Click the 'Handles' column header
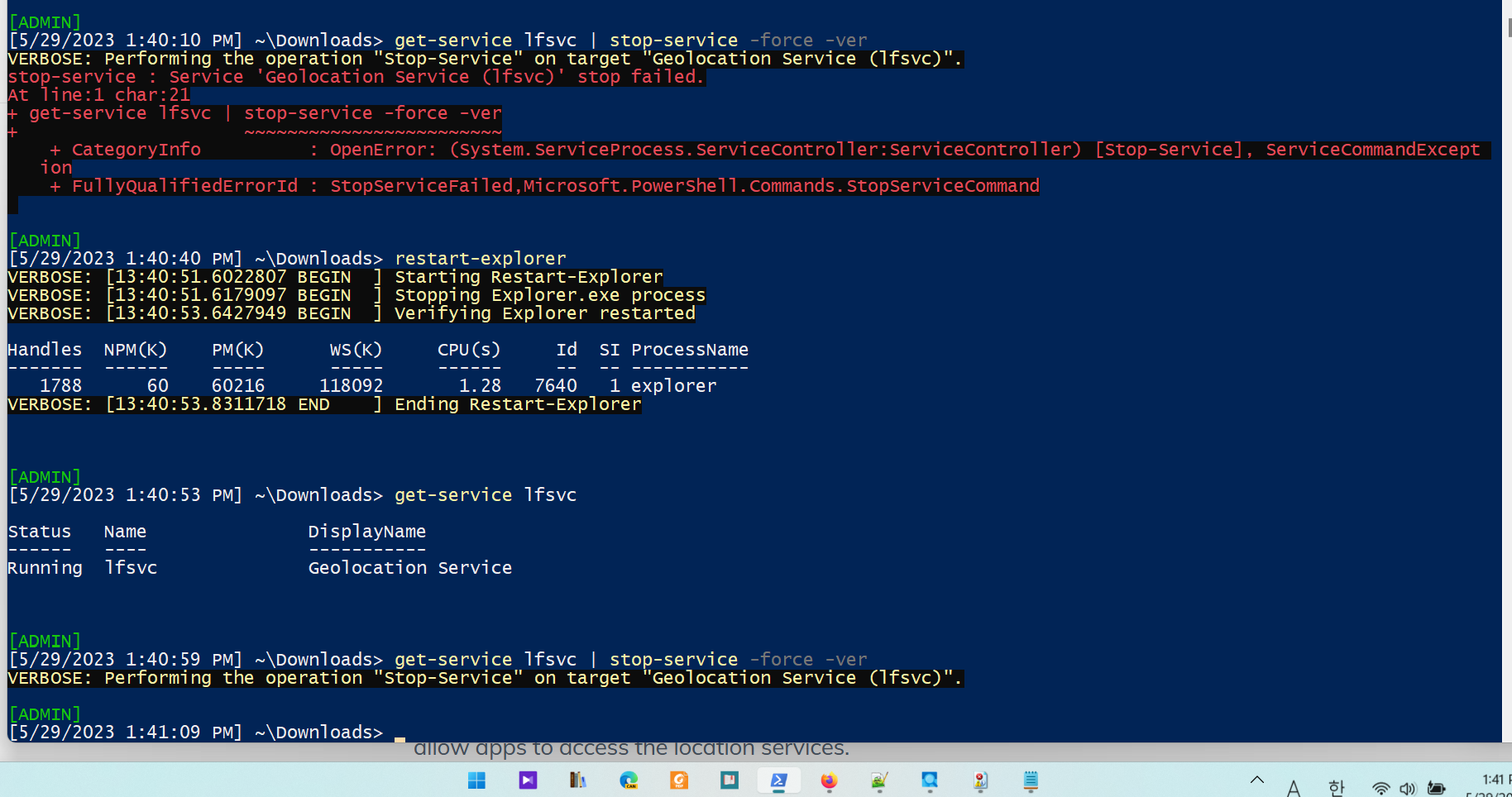Screen dimensions: 1512x797 pos(45,350)
